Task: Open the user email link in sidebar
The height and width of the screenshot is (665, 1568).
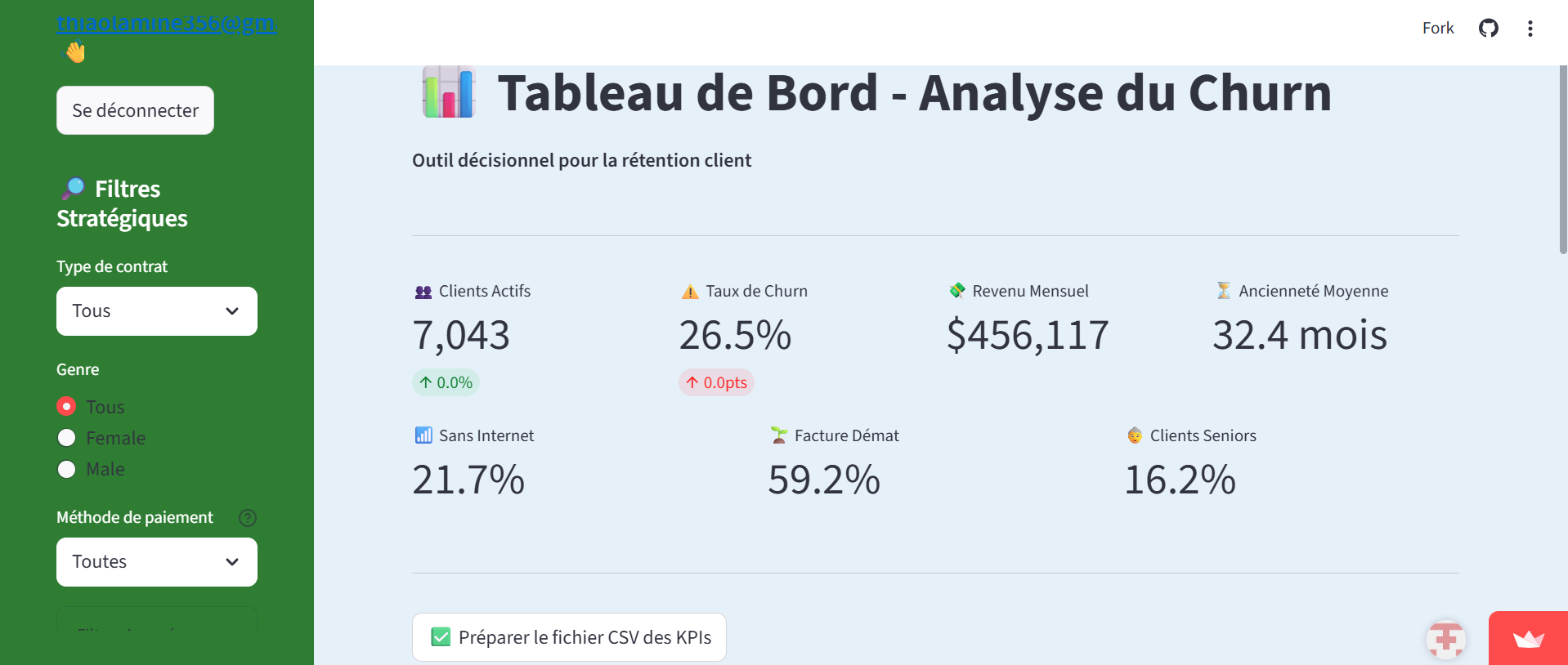Action: tap(167, 23)
